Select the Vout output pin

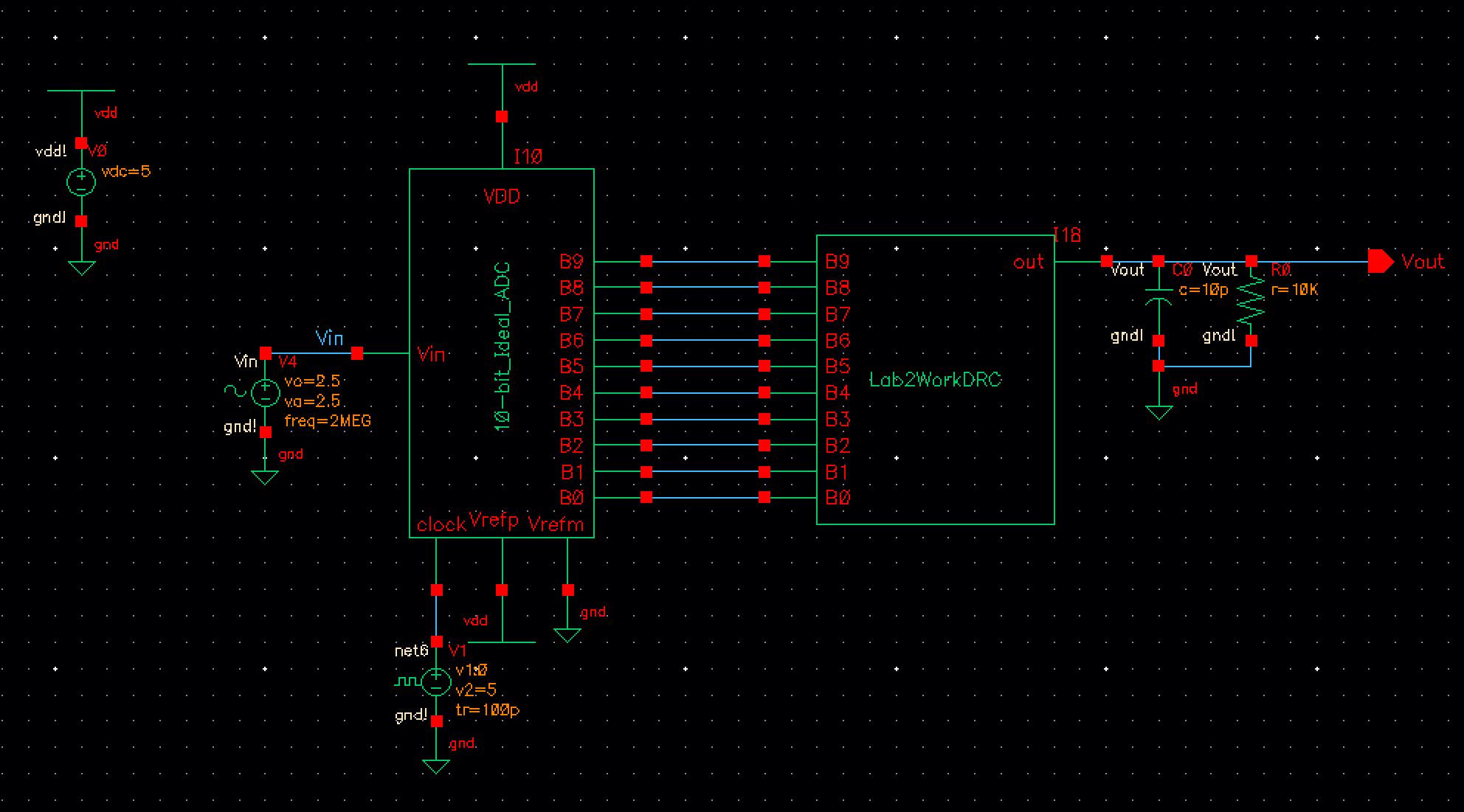(x=1380, y=261)
